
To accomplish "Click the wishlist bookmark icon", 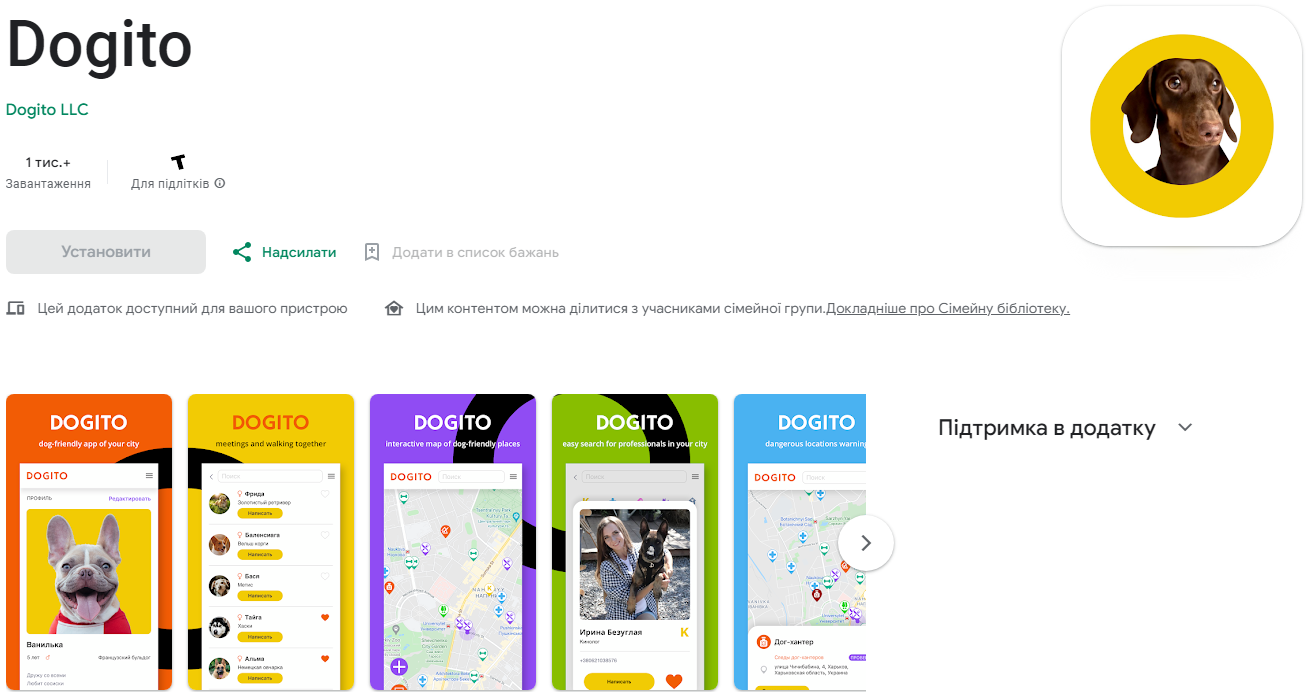I will pyautogui.click(x=372, y=252).
